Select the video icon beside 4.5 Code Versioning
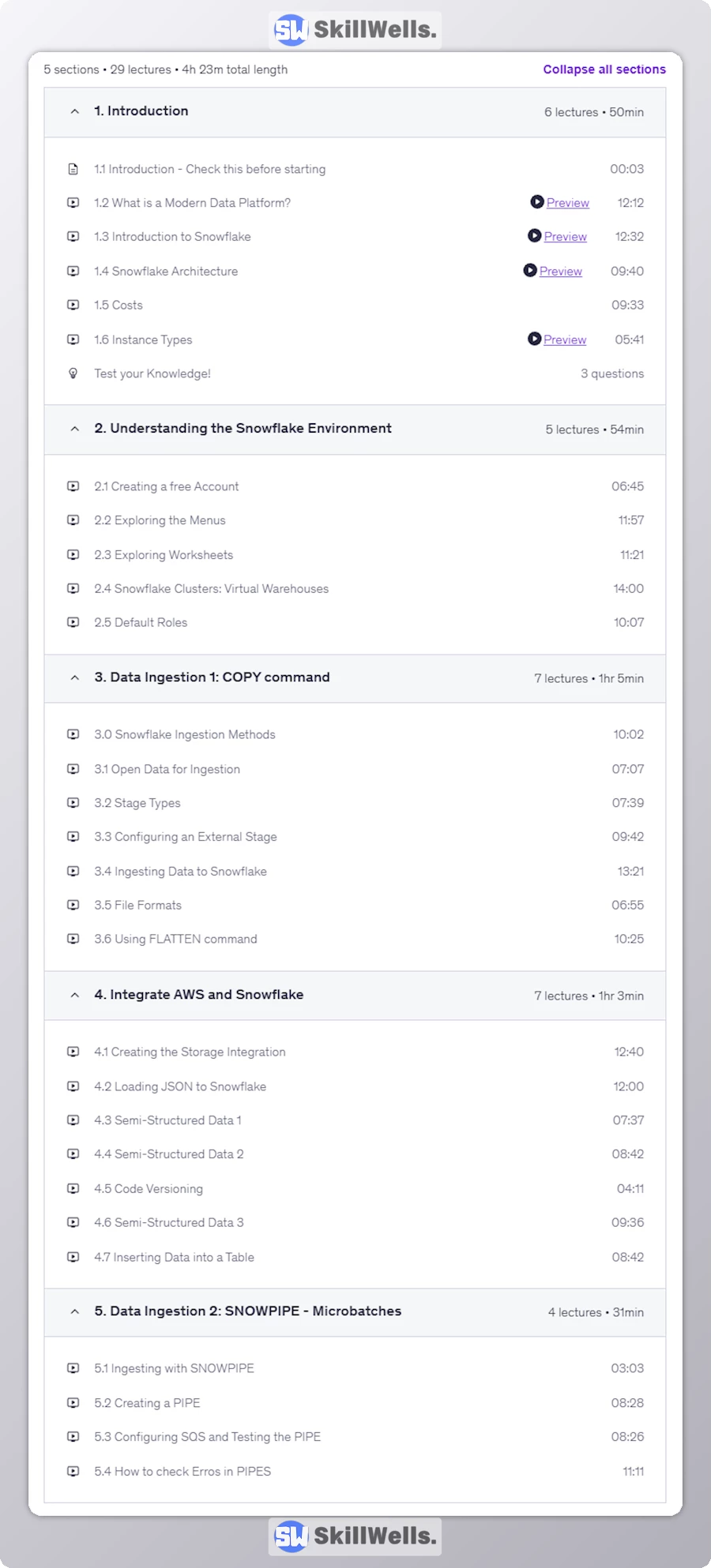The width and height of the screenshot is (711, 1568). tap(73, 1188)
